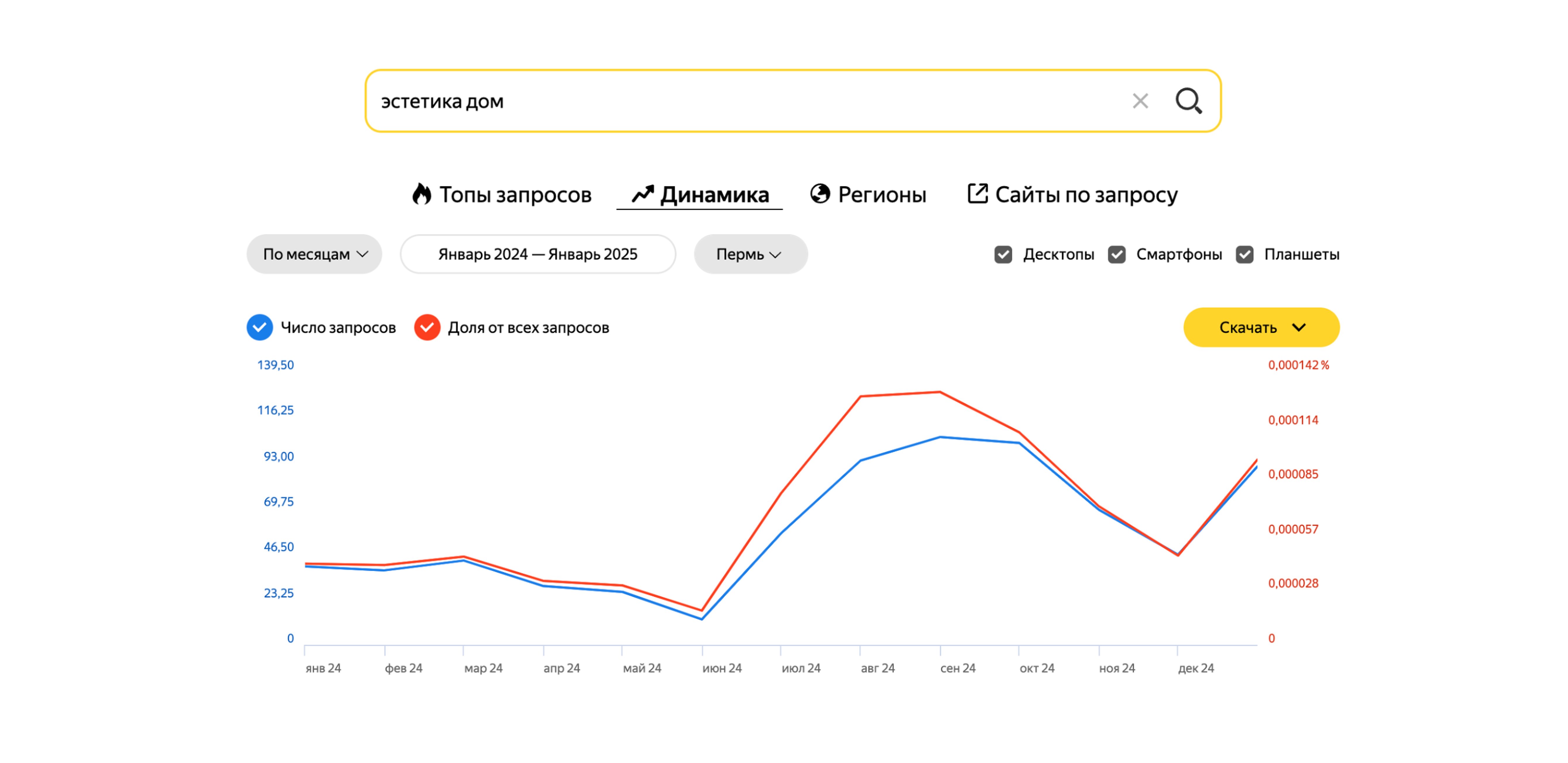This screenshot has height=763, width=1568.
Task: Open the Январь 2024 — Январь 2025 date range
Action: (537, 255)
